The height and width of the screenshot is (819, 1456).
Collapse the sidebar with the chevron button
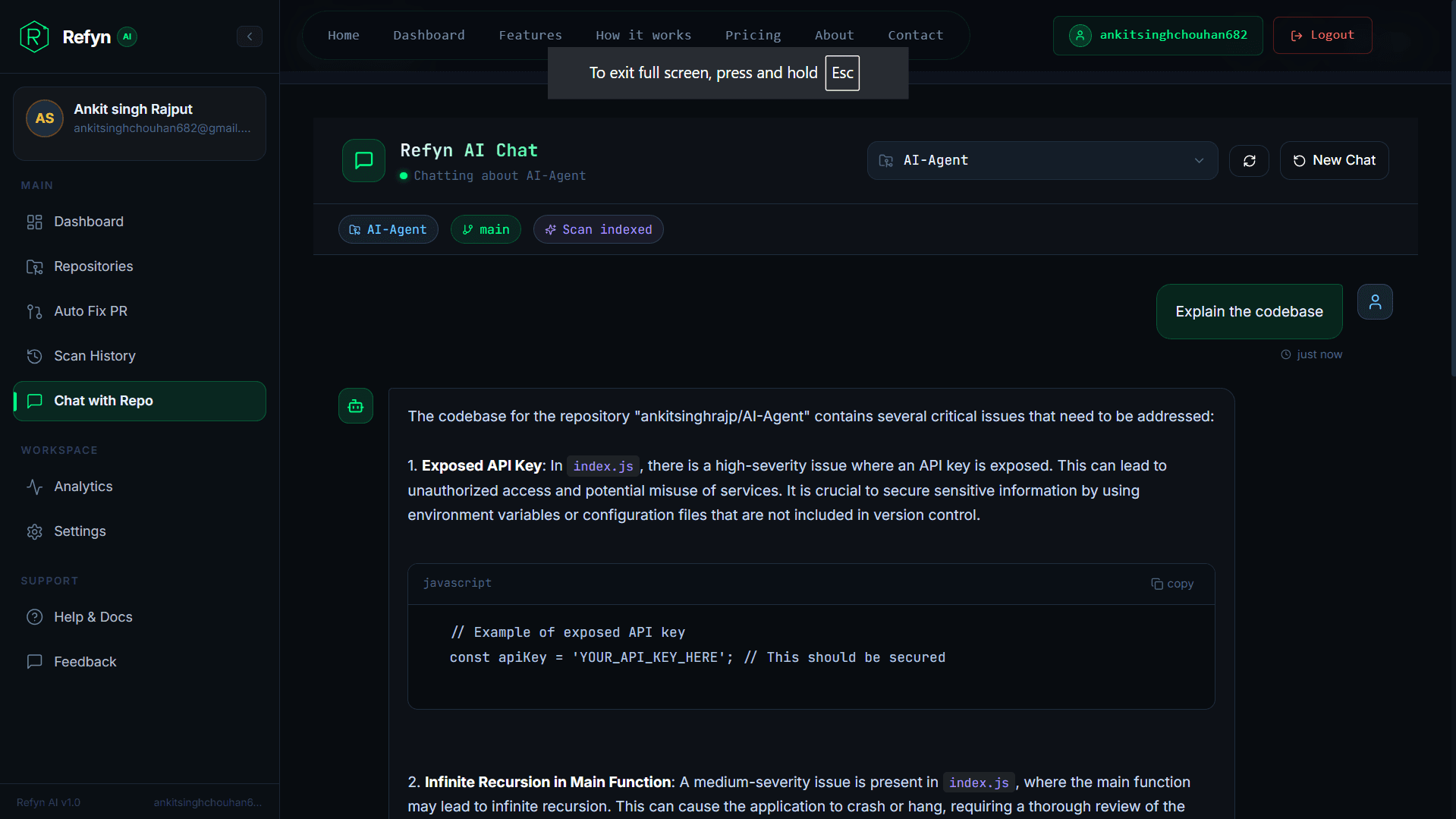(249, 36)
